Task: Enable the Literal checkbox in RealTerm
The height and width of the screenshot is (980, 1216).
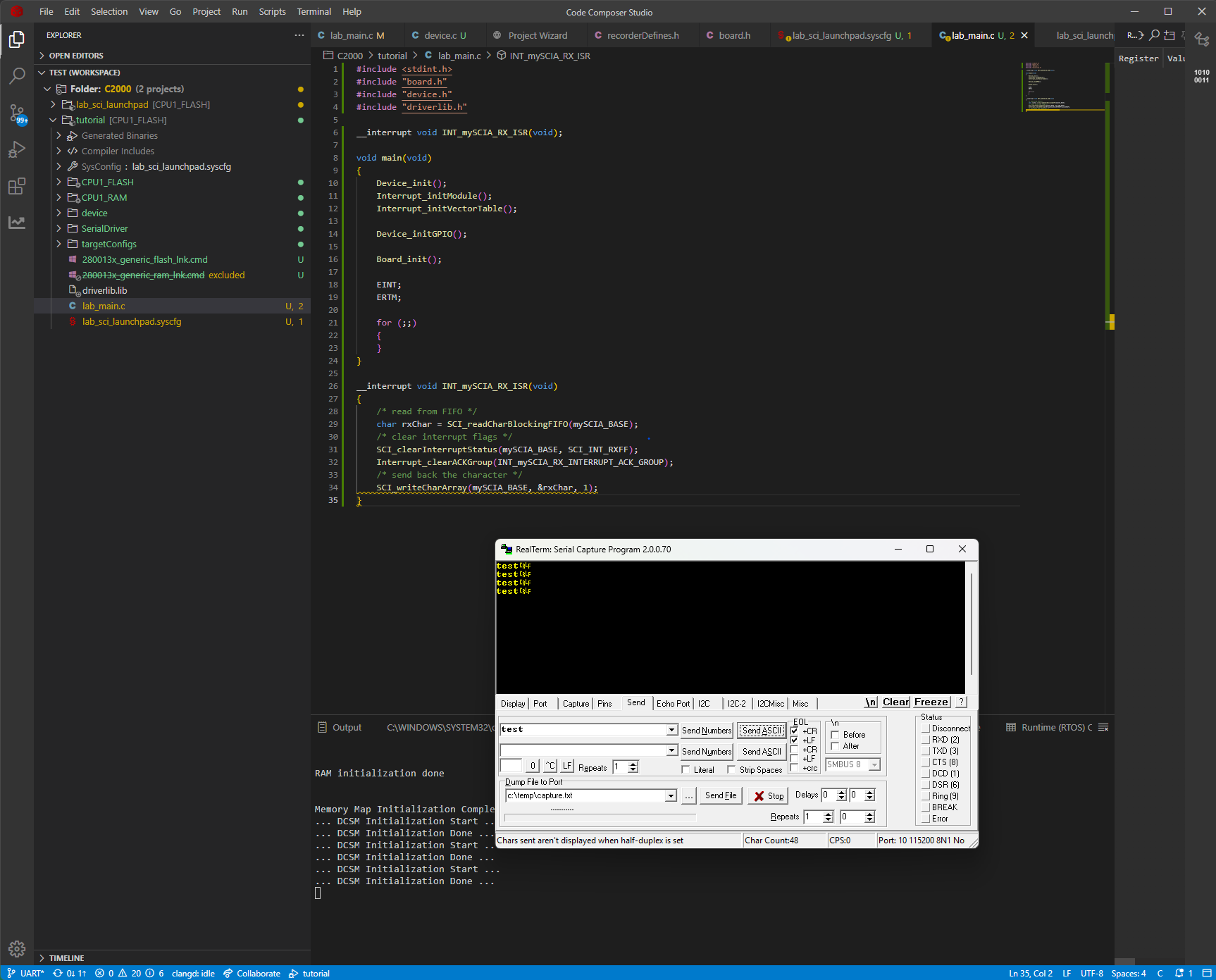Action: 686,770
